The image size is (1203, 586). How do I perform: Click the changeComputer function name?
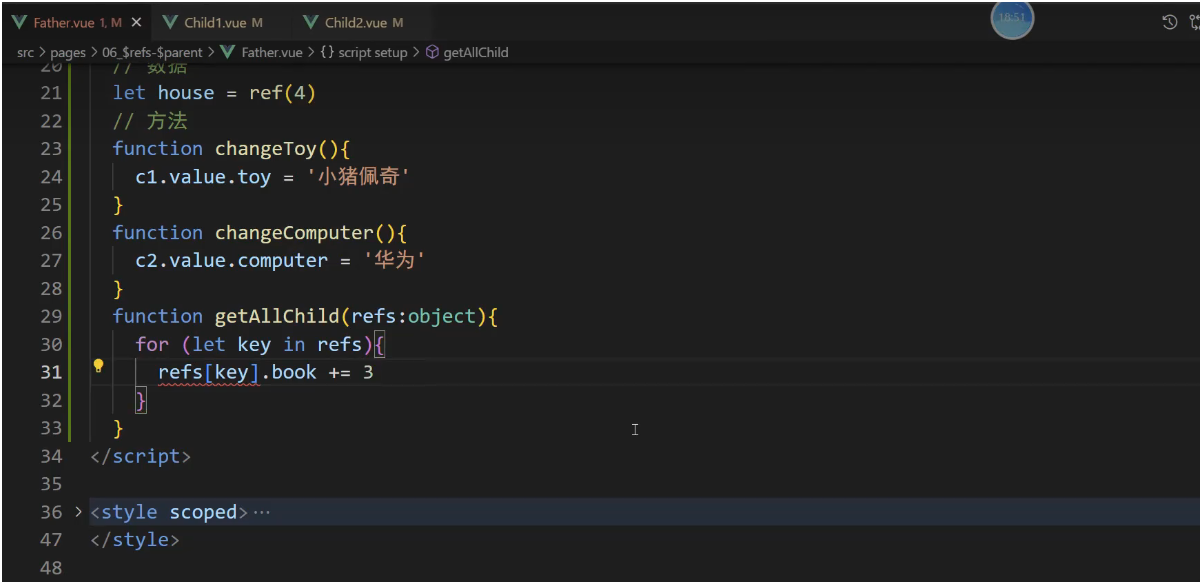click(x=294, y=233)
